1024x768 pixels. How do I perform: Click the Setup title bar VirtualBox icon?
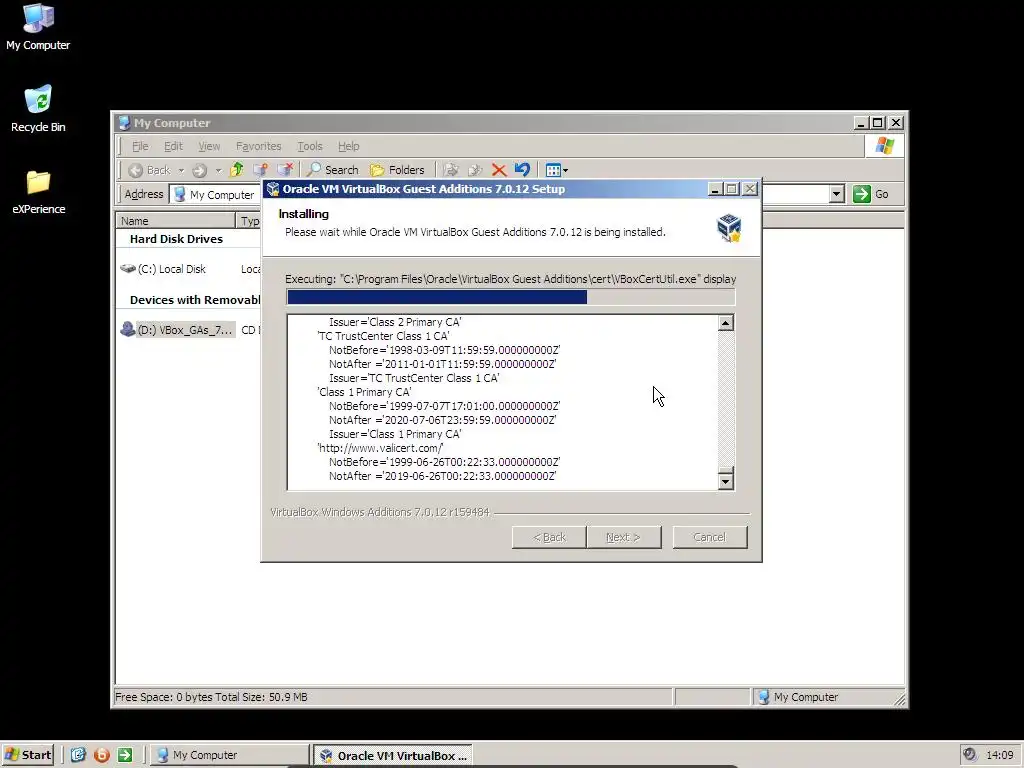click(x=273, y=189)
